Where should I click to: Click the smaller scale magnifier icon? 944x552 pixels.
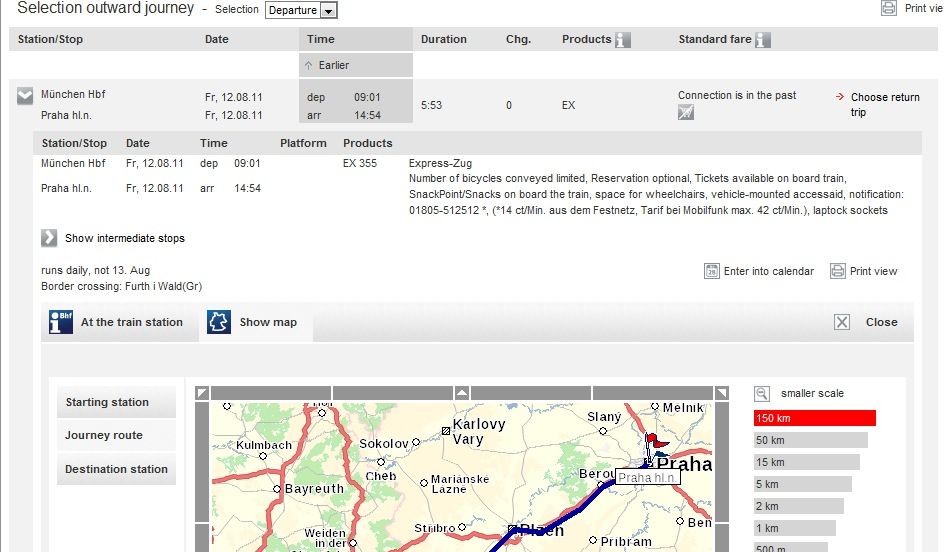pos(762,394)
